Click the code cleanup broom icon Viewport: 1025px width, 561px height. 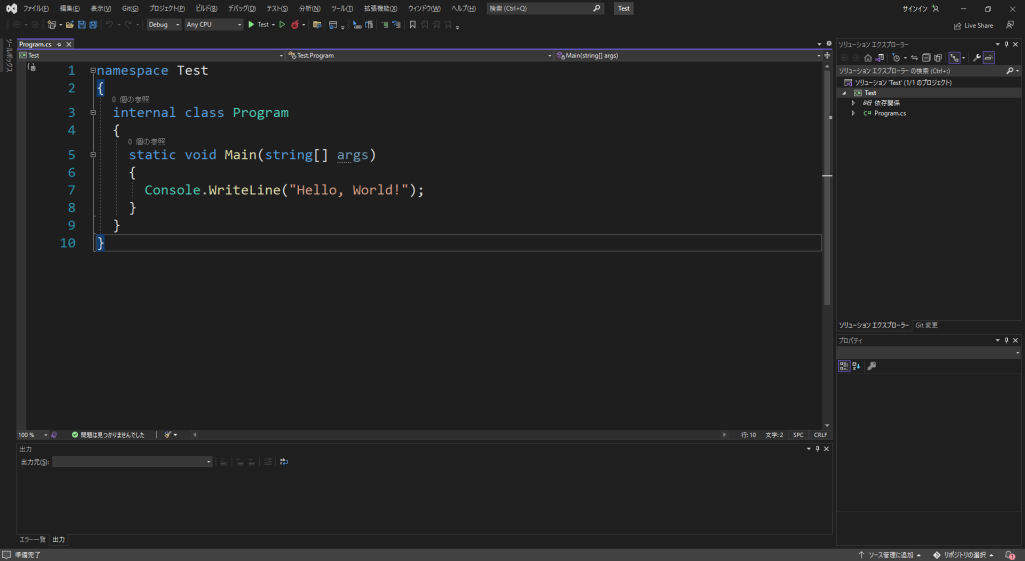(168, 435)
